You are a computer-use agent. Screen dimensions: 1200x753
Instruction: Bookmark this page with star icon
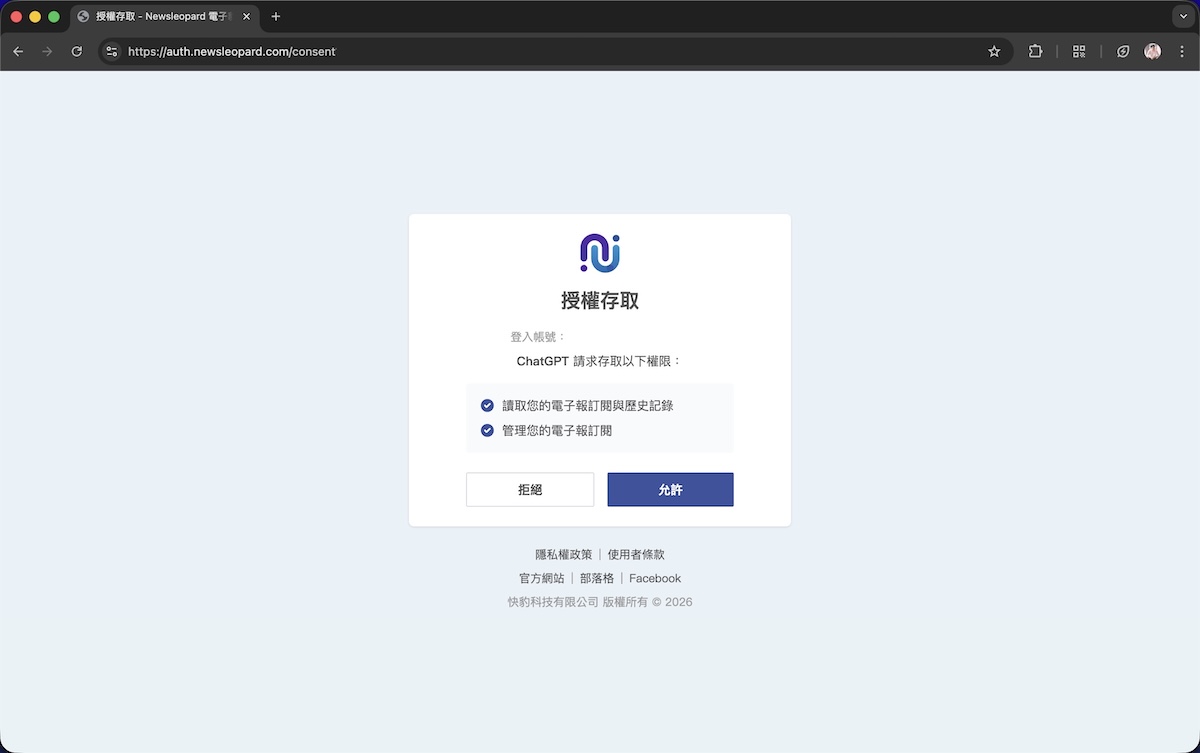[x=994, y=51]
